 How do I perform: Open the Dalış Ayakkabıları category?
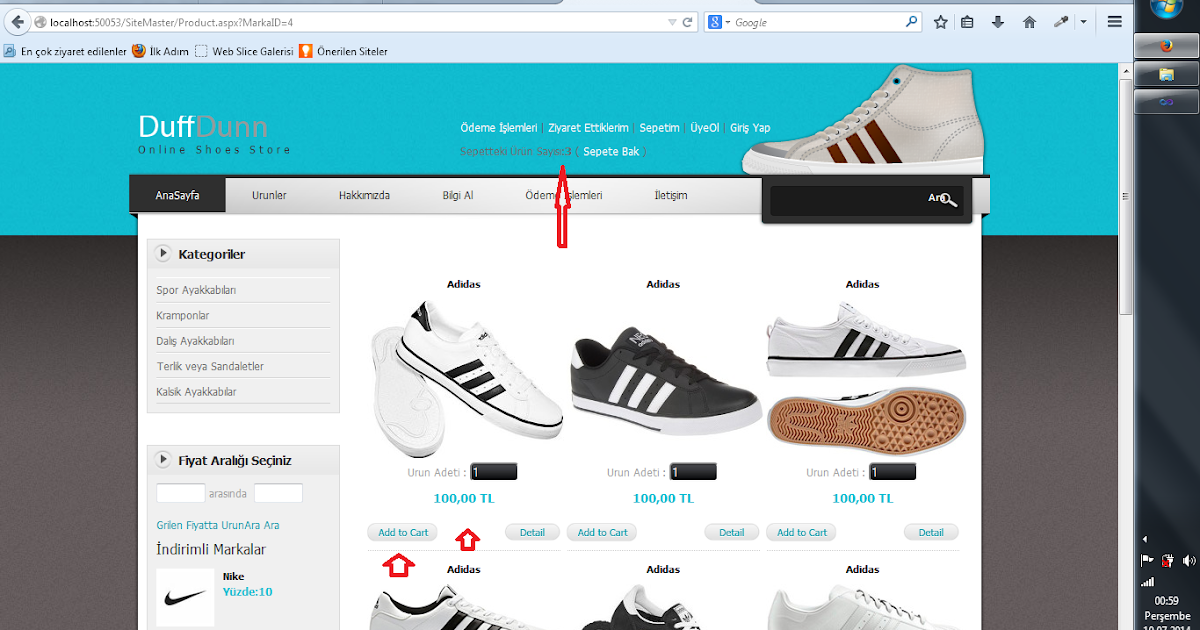(x=195, y=341)
